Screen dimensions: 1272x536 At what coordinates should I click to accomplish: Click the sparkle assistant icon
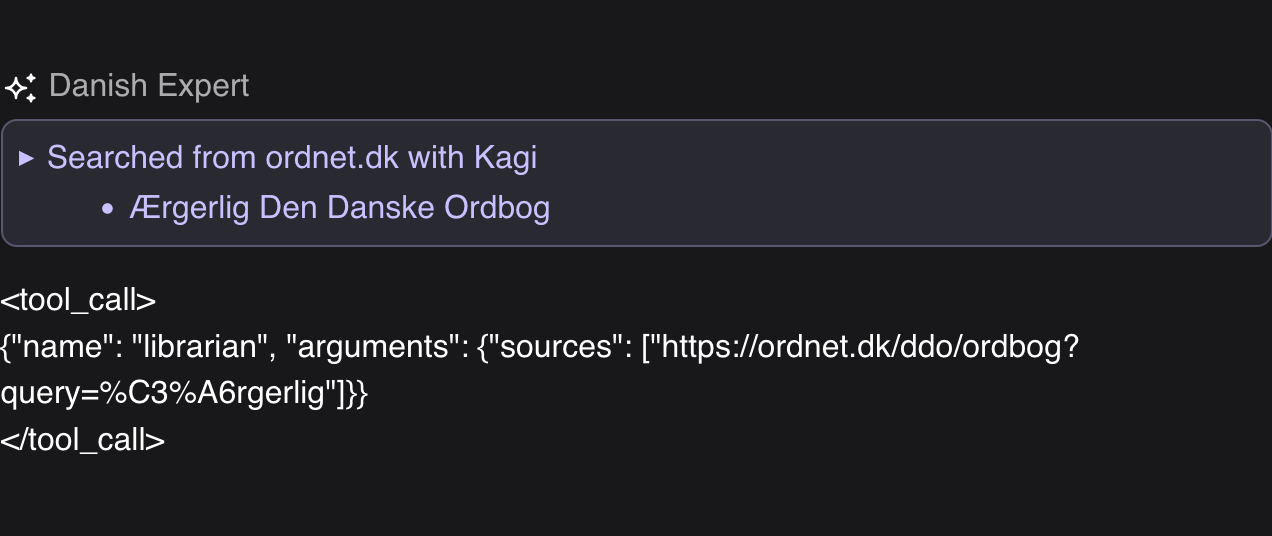pos(20,87)
